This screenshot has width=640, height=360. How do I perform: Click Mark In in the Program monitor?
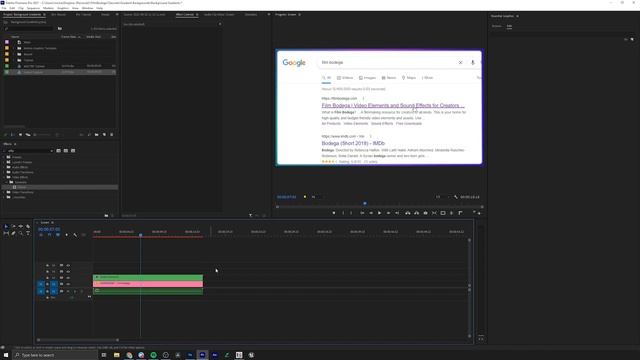coord(343,213)
